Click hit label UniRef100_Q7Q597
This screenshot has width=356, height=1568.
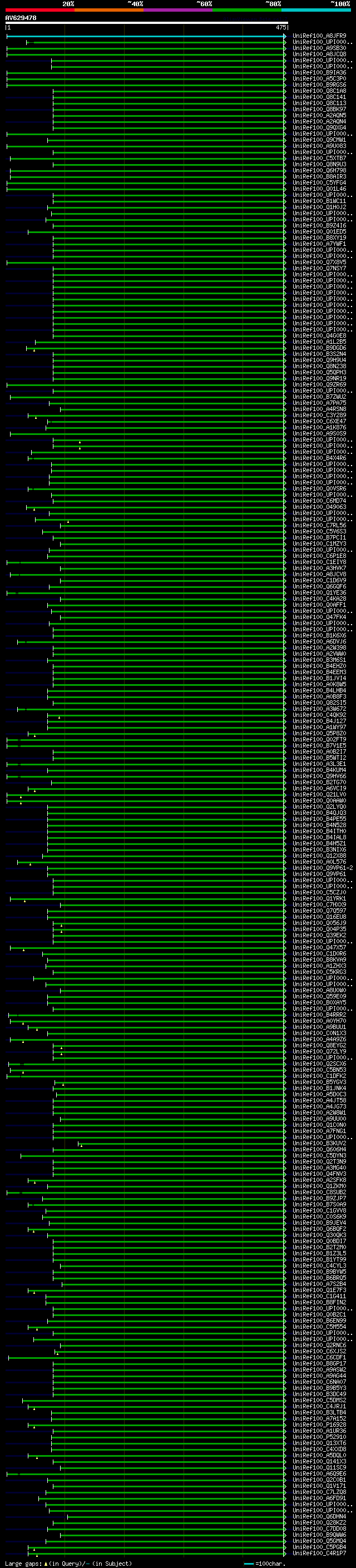[x=319, y=911]
